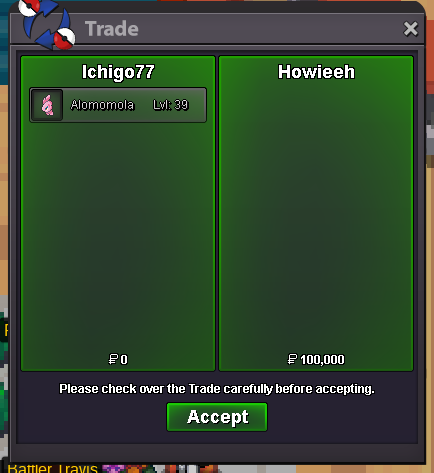Click the Alomomola name label
The image size is (434, 473).
pos(102,105)
